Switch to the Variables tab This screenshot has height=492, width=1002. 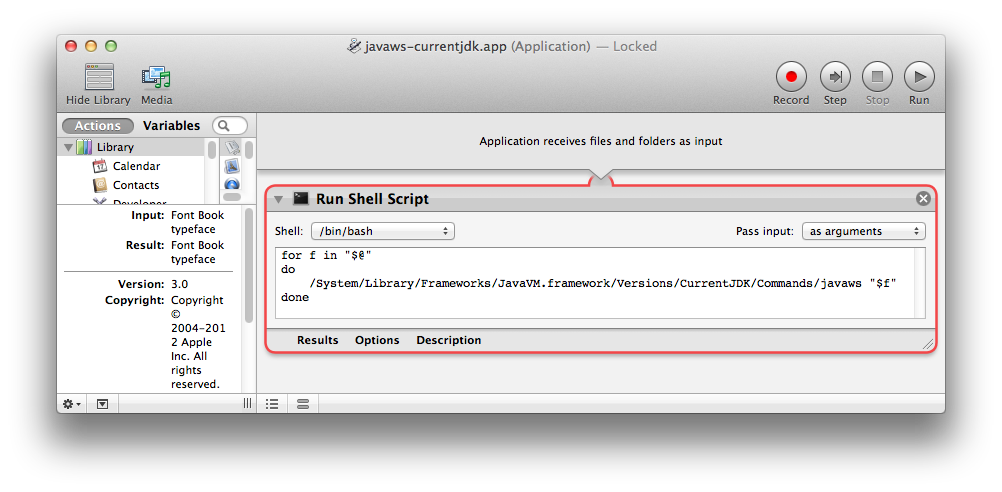click(171, 126)
